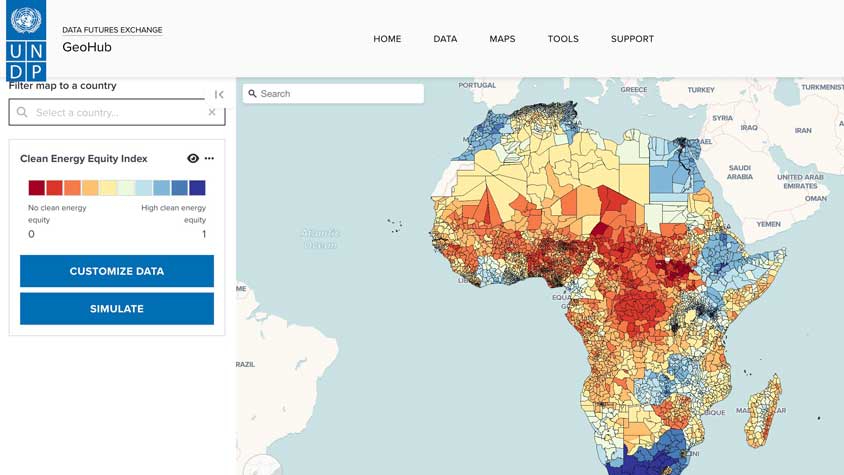
Task: Select the dark red legend swatch
Action: coord(36,188)
